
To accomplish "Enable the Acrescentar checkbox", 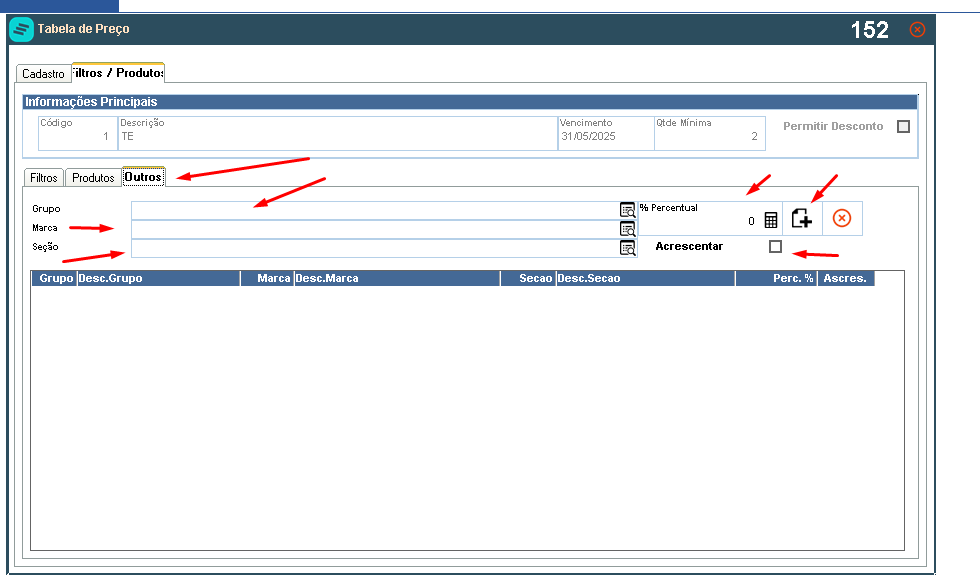I will coord(775,246).
